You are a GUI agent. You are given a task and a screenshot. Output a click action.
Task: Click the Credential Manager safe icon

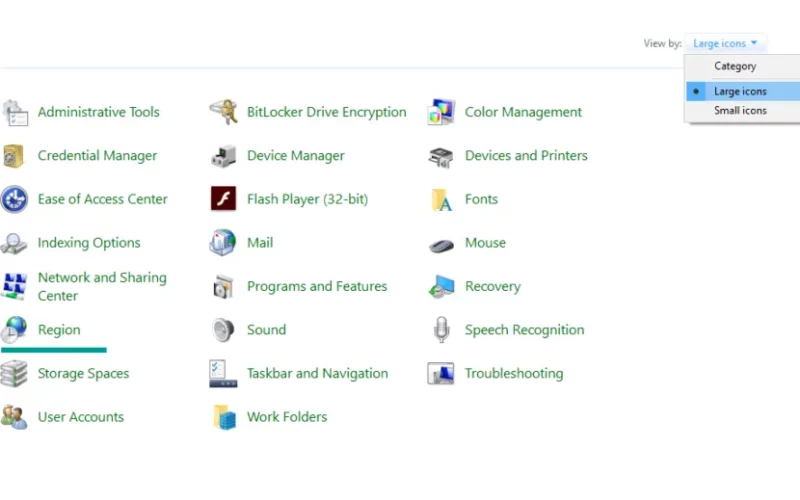14,156
